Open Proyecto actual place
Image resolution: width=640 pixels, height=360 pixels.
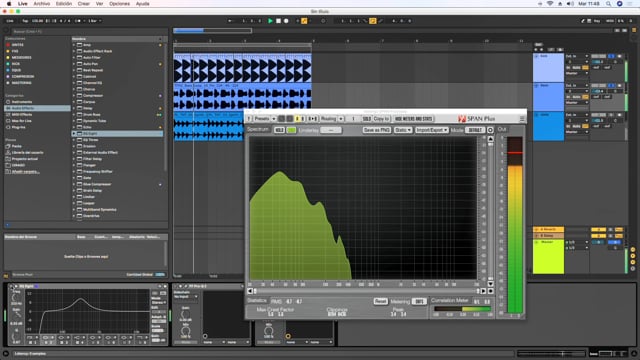coord(24,159)
